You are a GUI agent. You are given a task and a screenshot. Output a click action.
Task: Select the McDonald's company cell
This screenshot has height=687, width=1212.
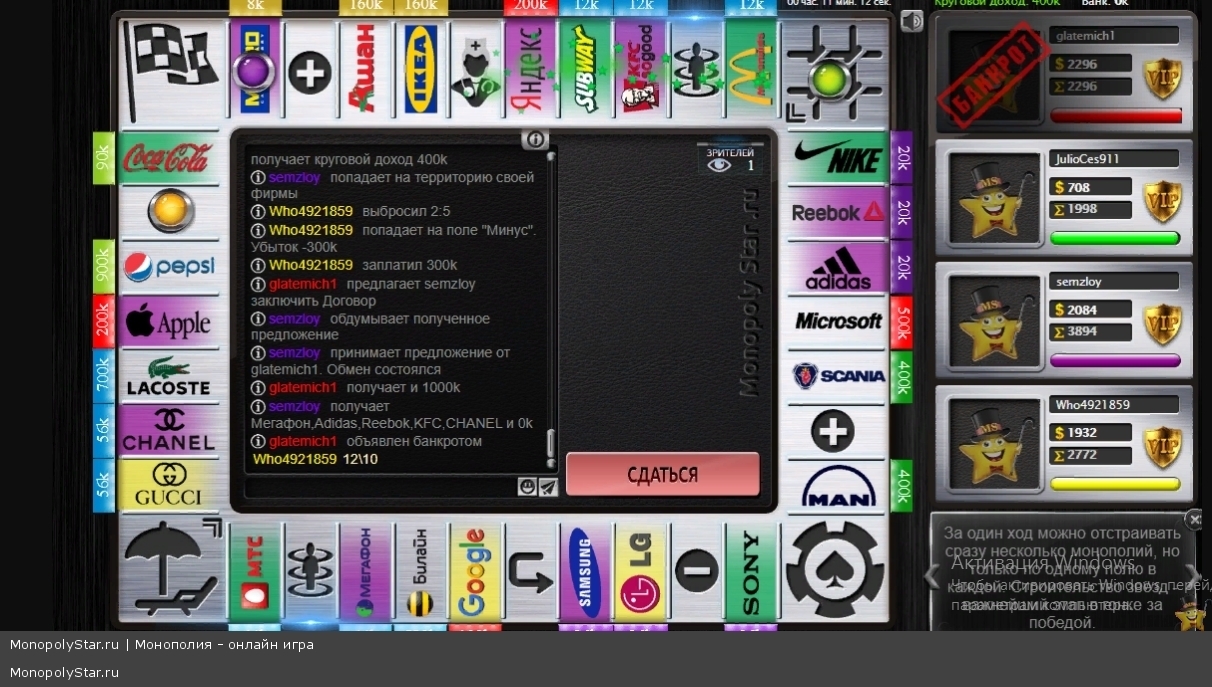751,70
